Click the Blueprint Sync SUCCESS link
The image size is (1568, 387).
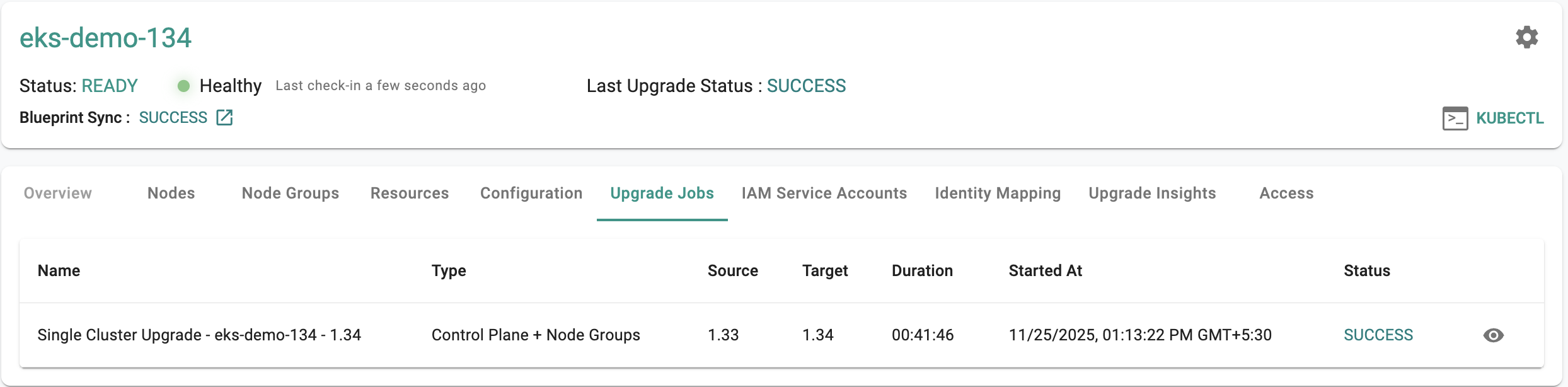[173, 118]
